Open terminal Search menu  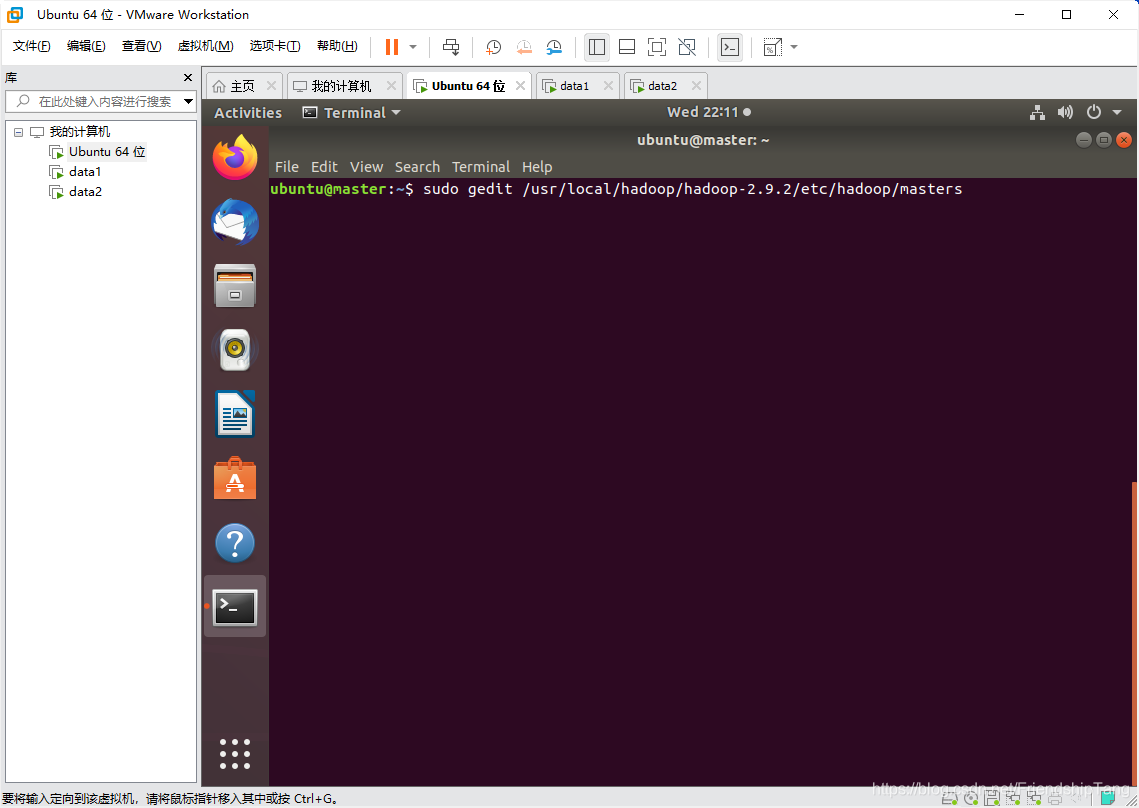click(x=418, y=167)
